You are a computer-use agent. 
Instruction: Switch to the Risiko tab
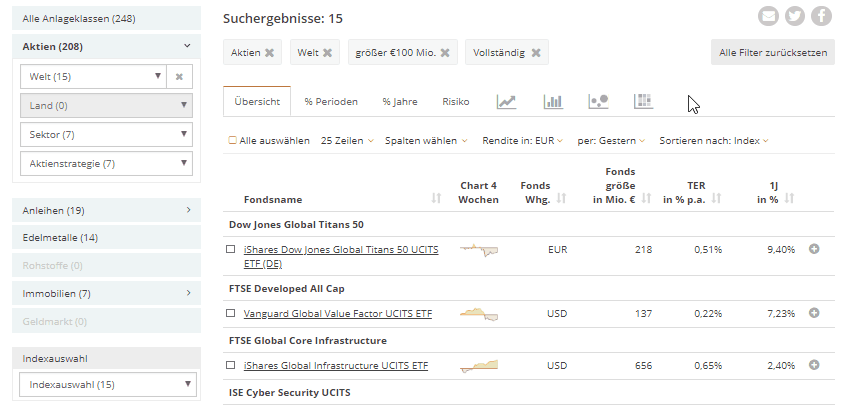(x=455, y=101)
